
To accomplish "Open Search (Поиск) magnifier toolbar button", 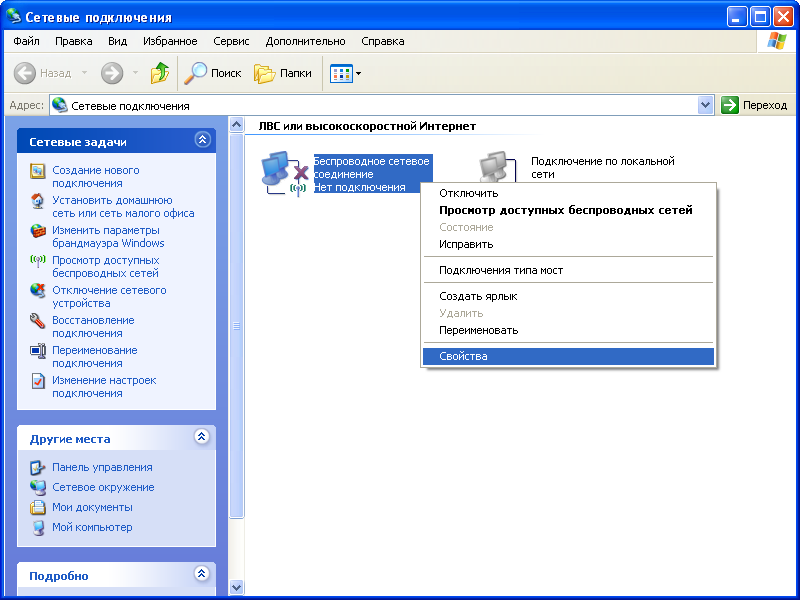I will (x=213, y=73).
